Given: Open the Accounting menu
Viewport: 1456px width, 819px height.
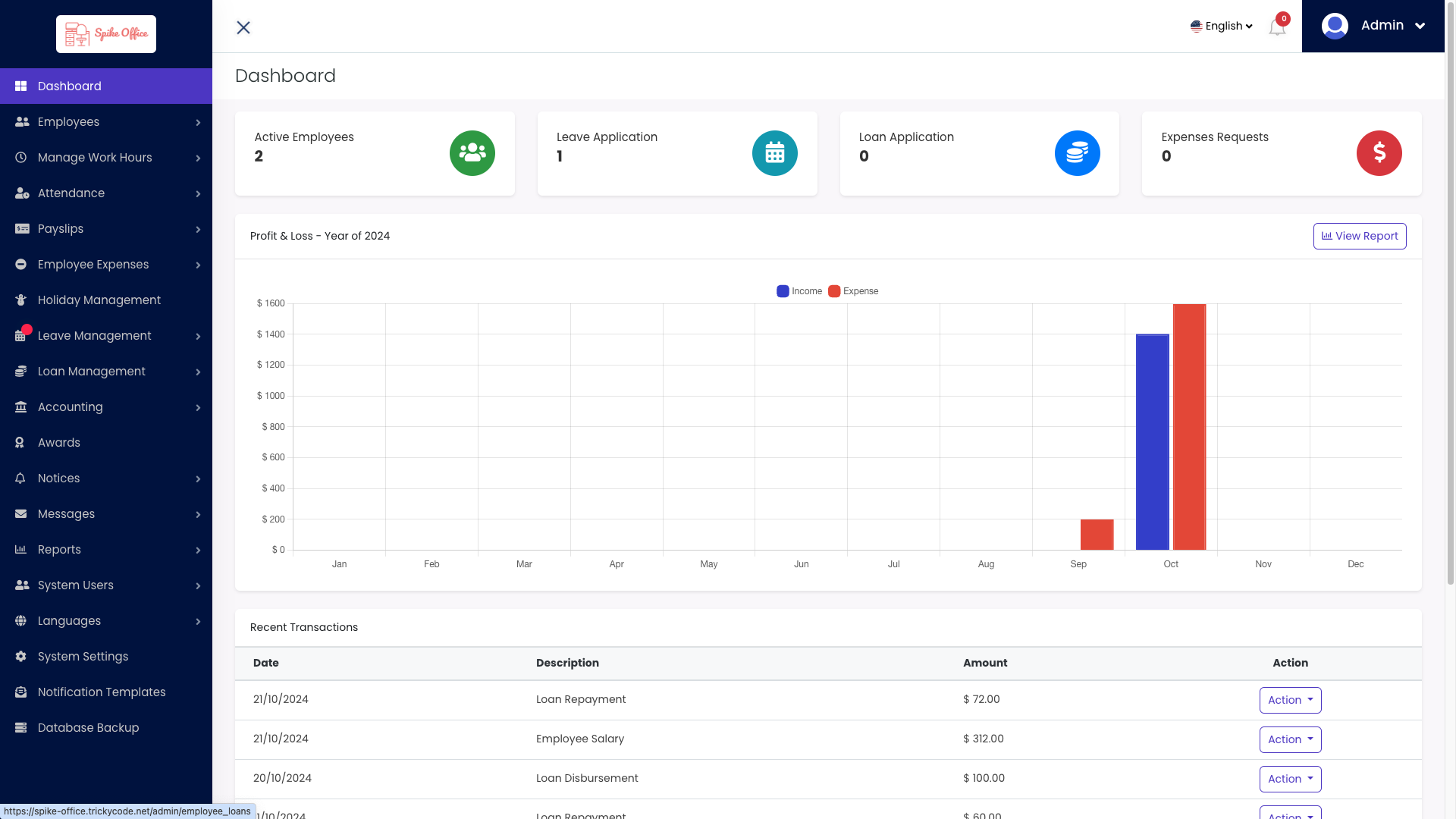Looking at the screenshot, I should pyautogui.click(x=70, y=406).
